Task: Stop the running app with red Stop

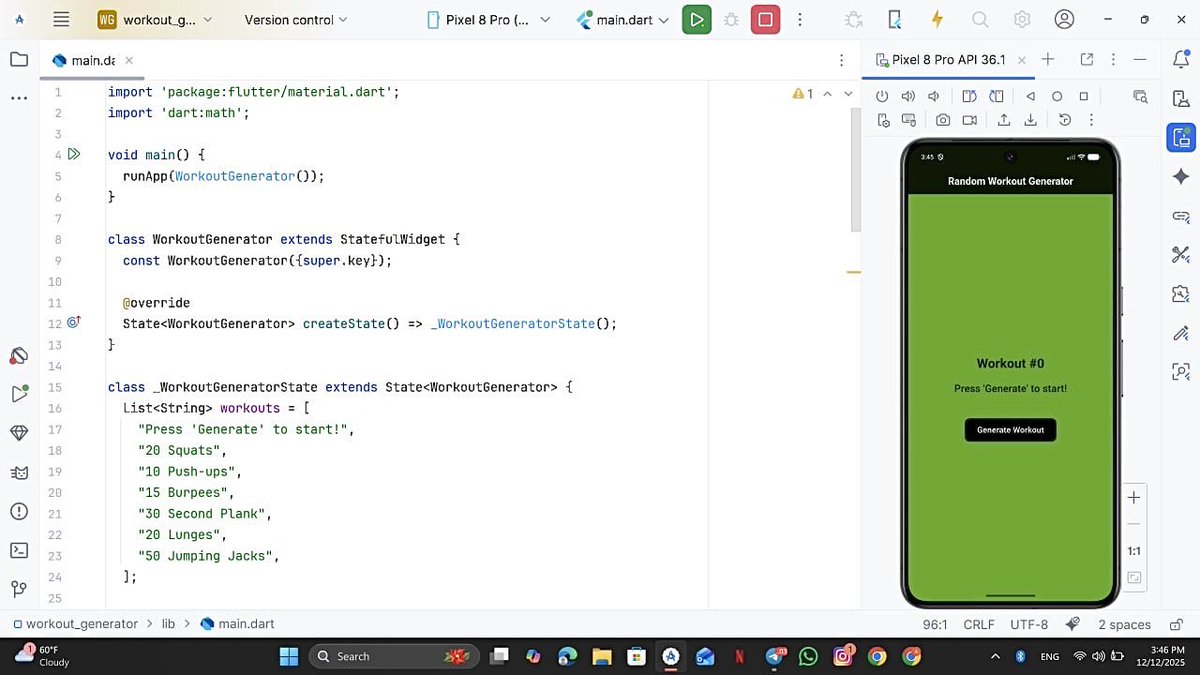Action: point(766,19)
